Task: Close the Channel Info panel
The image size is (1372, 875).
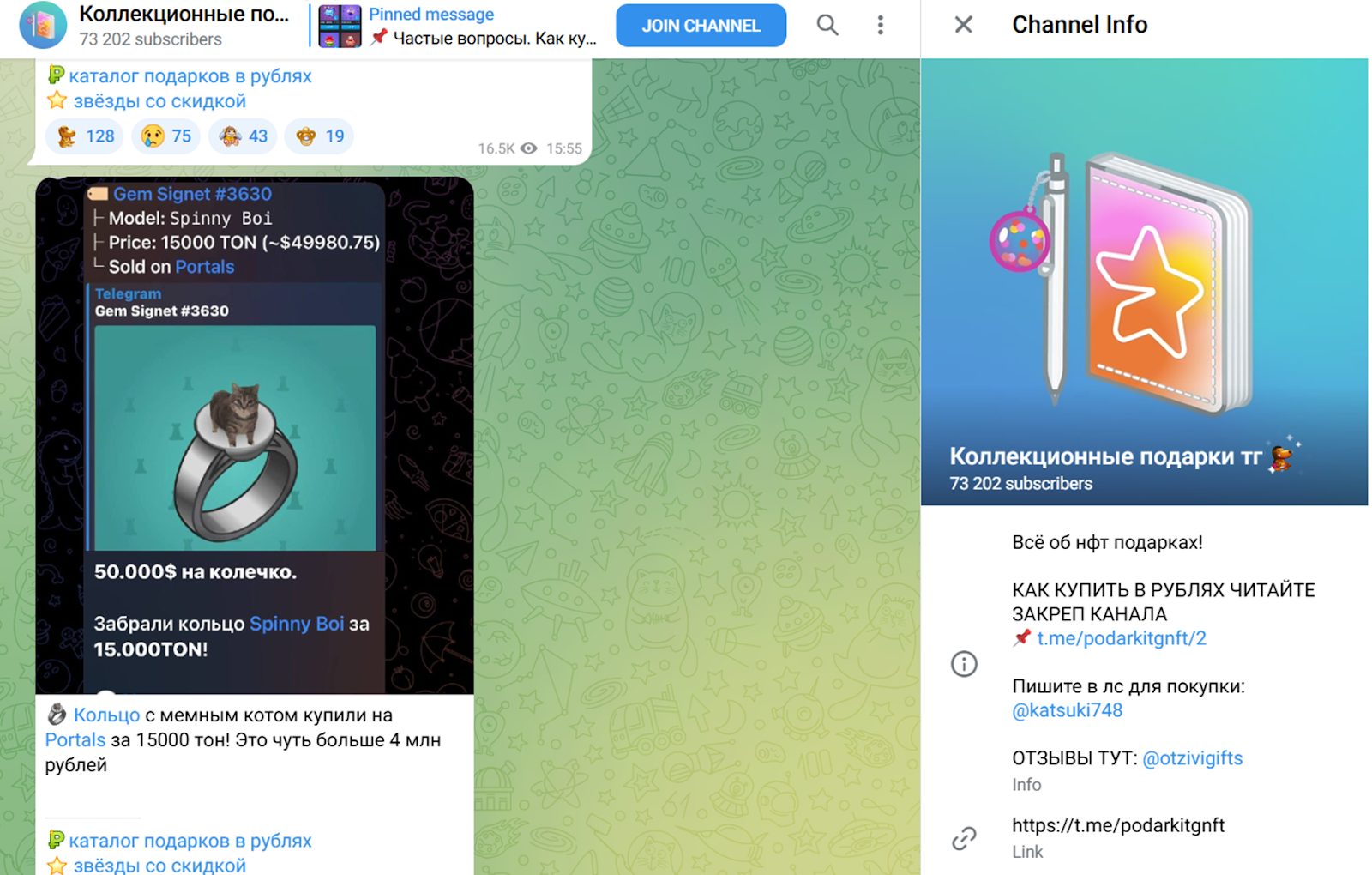Action: [x=964, y=25]
